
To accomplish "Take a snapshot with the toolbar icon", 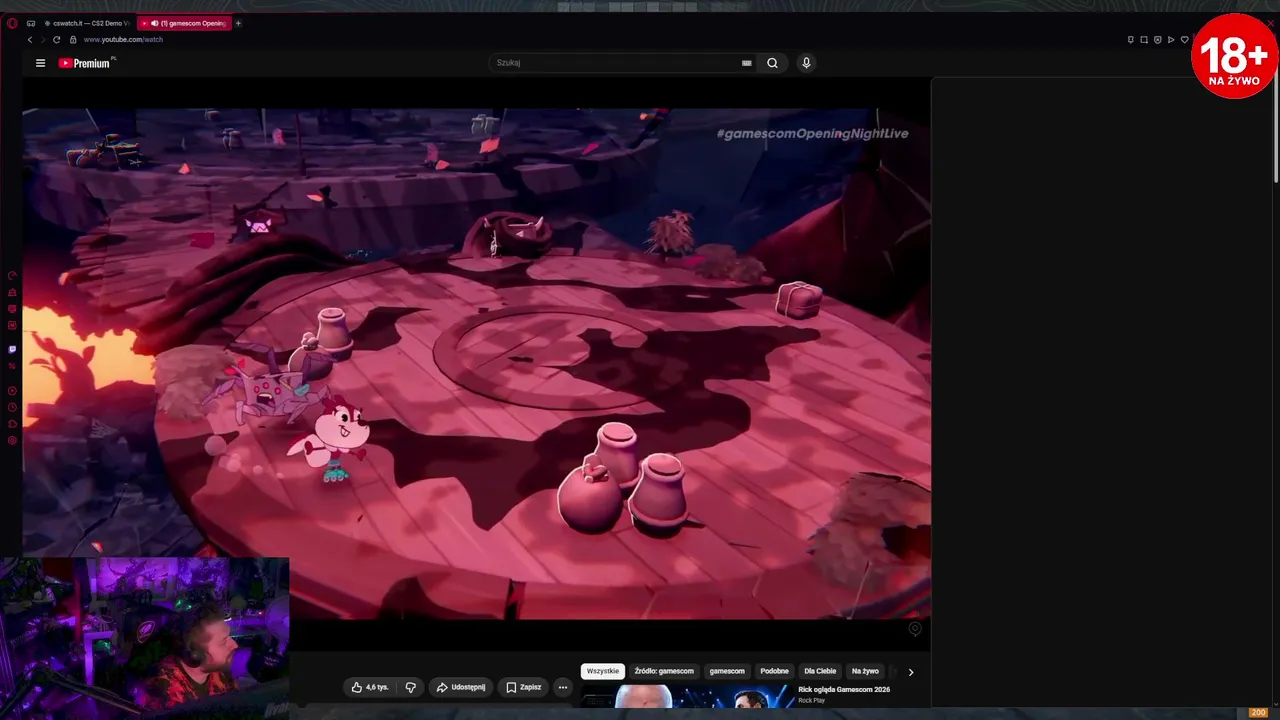I will tap(1144, 40).
